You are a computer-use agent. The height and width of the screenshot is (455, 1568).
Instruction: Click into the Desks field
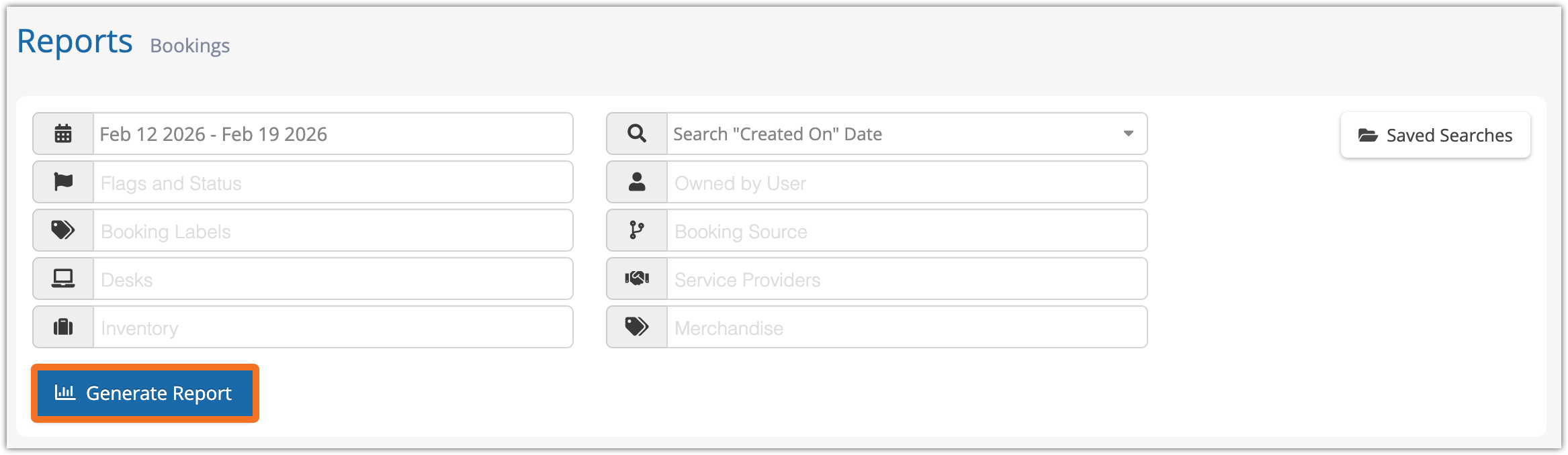pyautogui.click(x=333, y=279)
